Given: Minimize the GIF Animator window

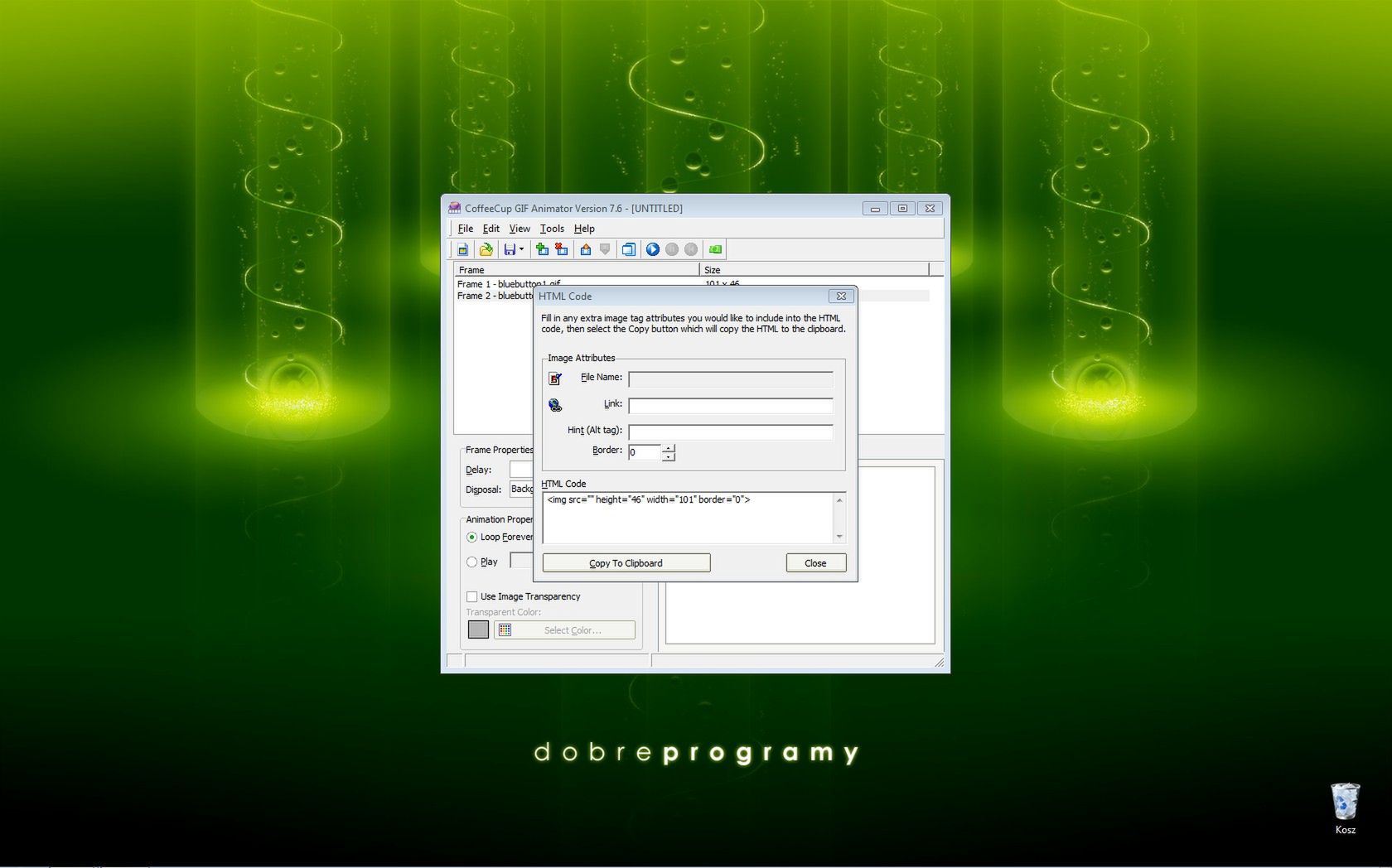Looking at the screenshot, I should pyautogui.click(x=875, y=208).
